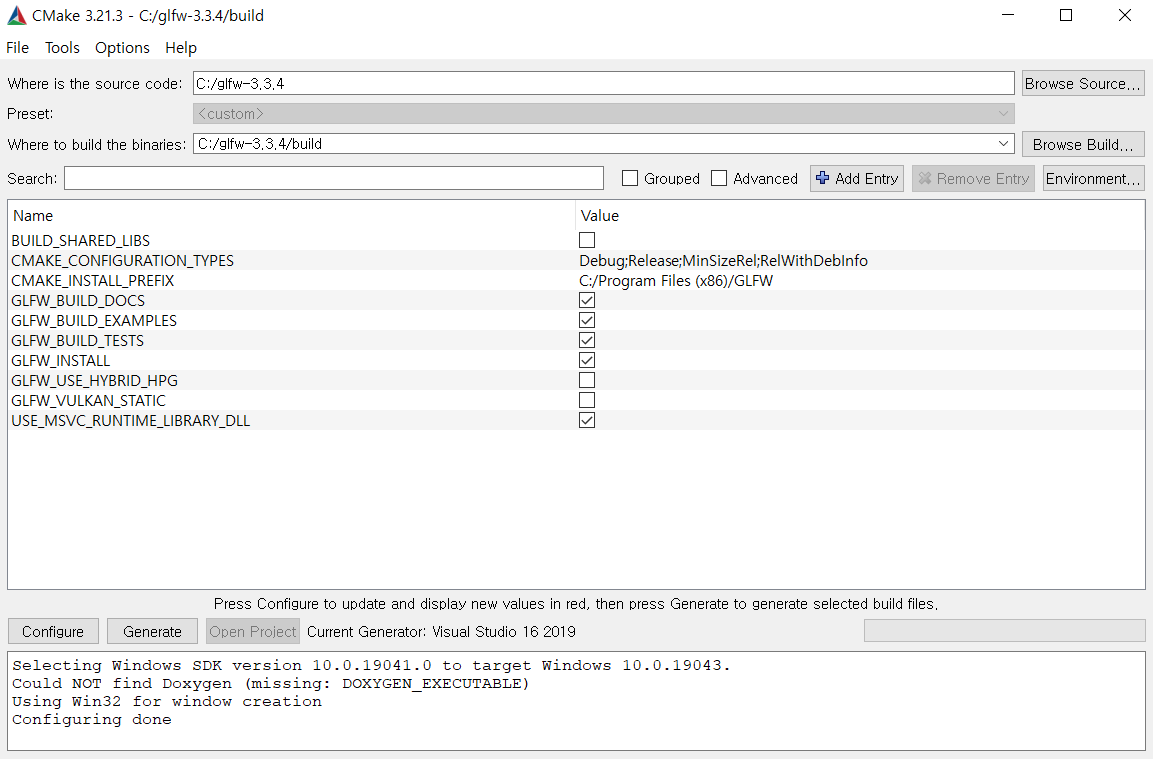Open the Options menu

point(122,48)
